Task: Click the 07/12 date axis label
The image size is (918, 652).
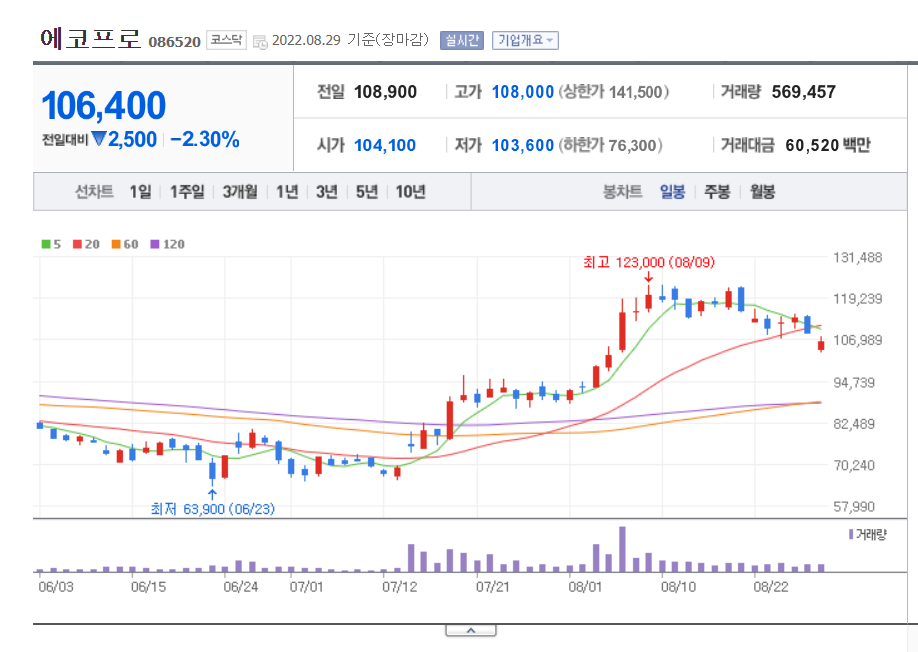Action: click(400, 586)
